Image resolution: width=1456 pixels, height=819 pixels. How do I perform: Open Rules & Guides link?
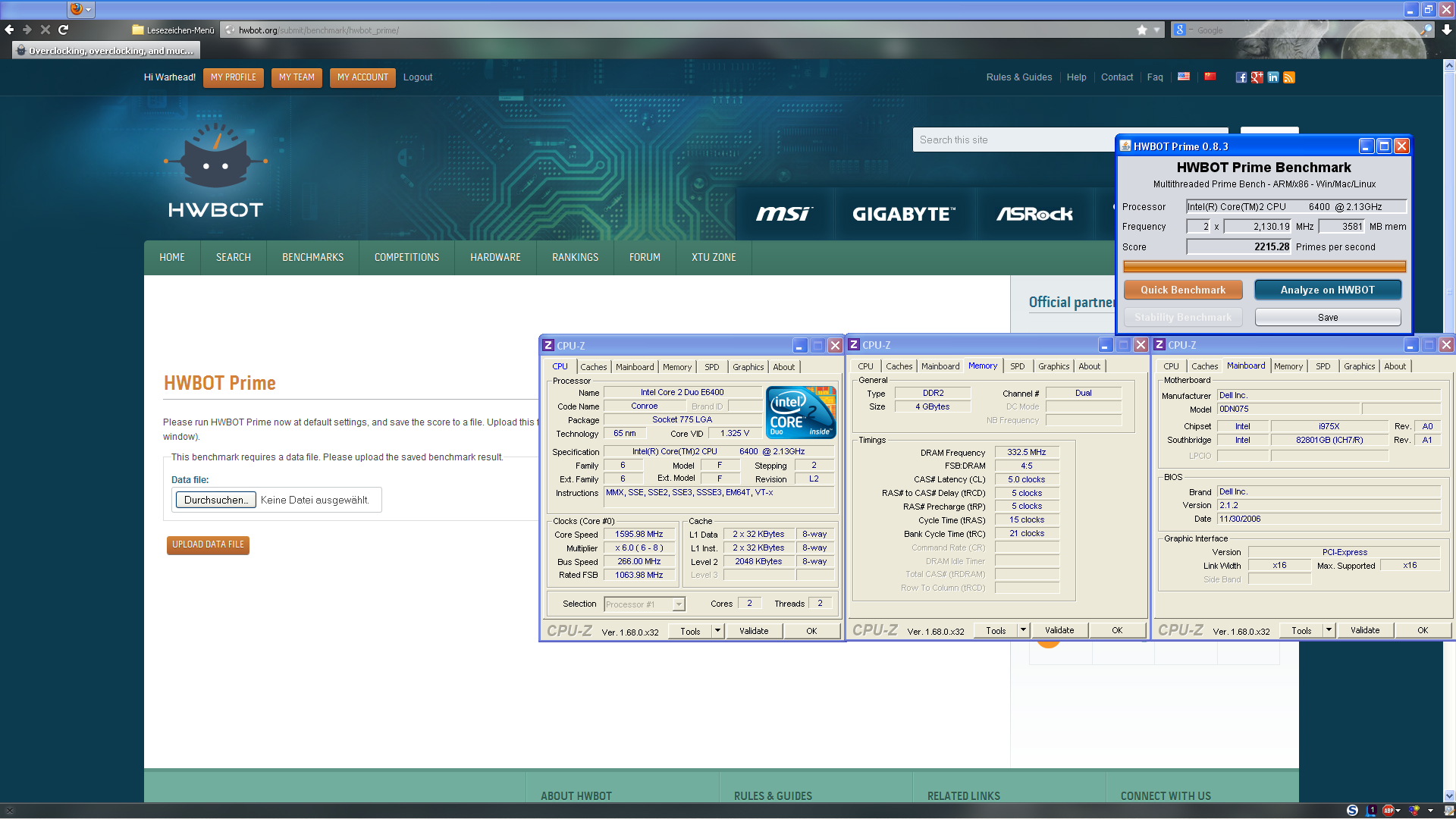pos(1019,77)
